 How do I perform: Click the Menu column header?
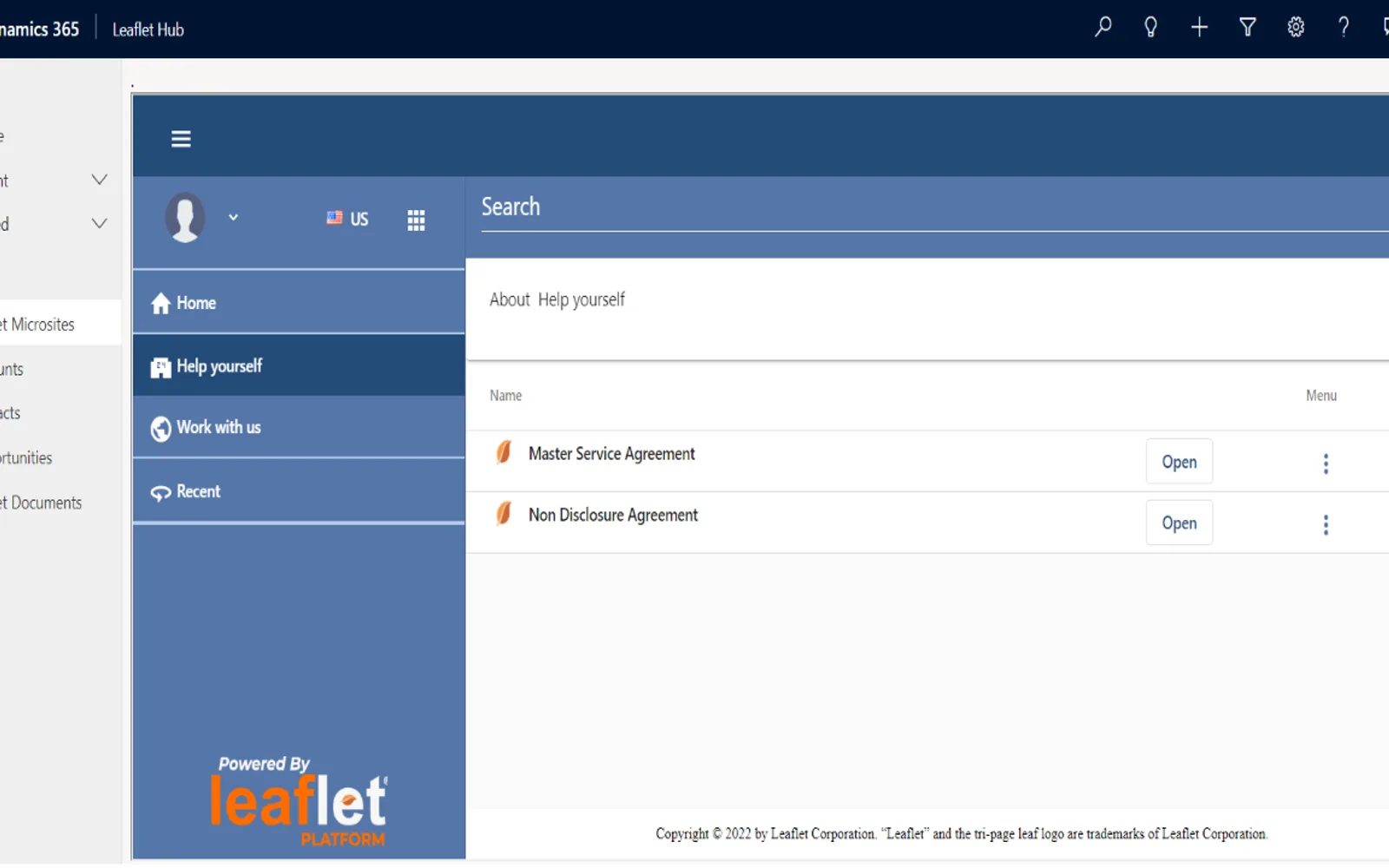[1321, 395]
